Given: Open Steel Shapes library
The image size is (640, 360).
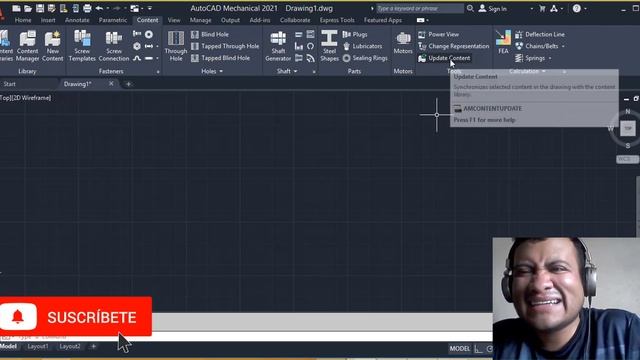Looking at the screenshot, I should coord(329,46).
